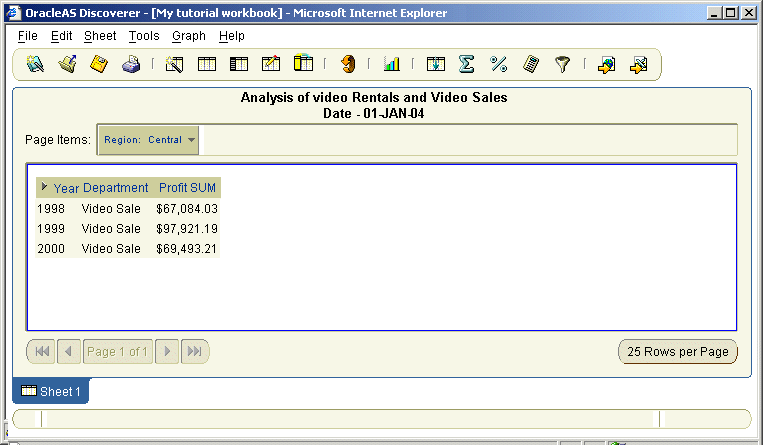
Task: Click the New Worksheet wand icon
Action: pyautogui.click(x=174, y=64)
